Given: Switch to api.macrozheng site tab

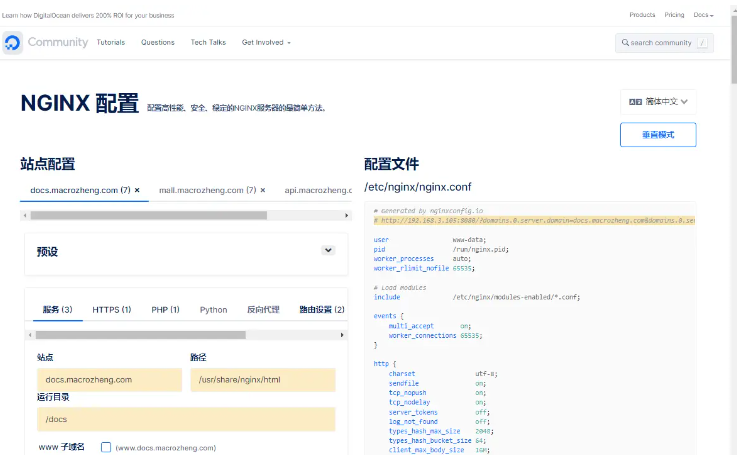Looking at the screenshot, I should click(x=318, y=190).
